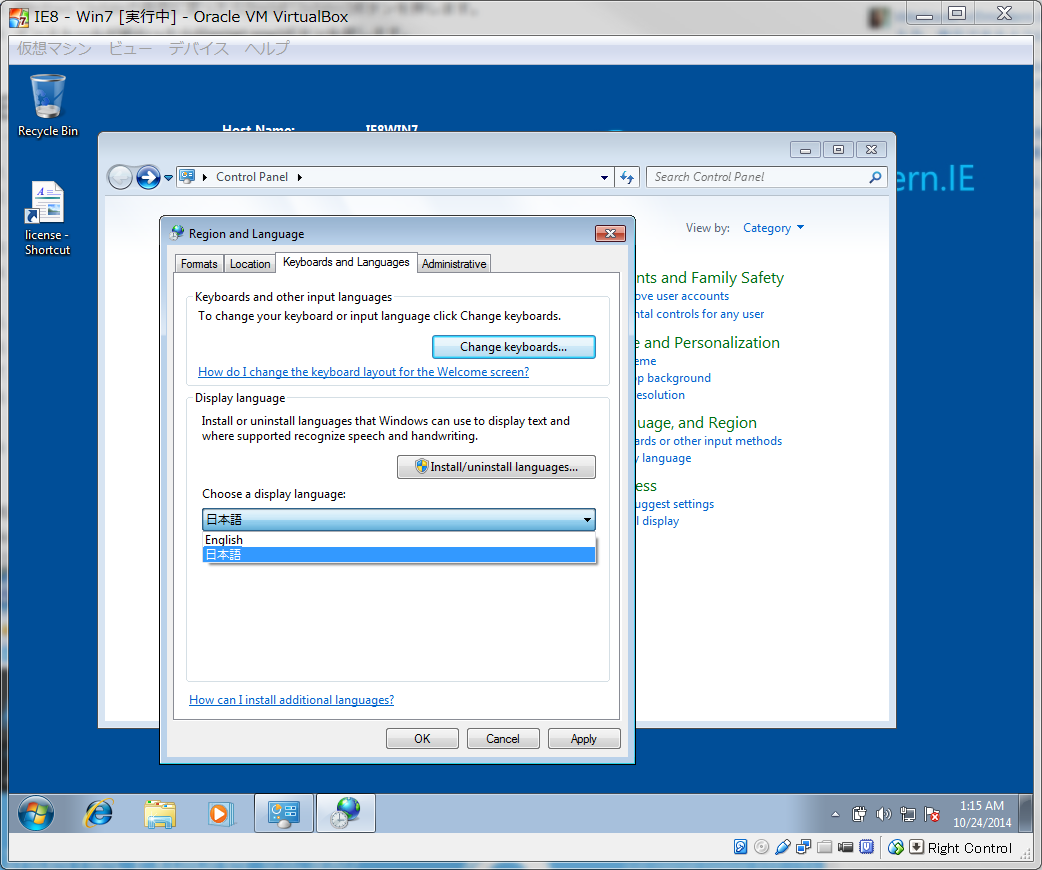Screen dimensions: 1042x870
Task: Switch to Control Panel taskbar button
Action: (284, 813)
